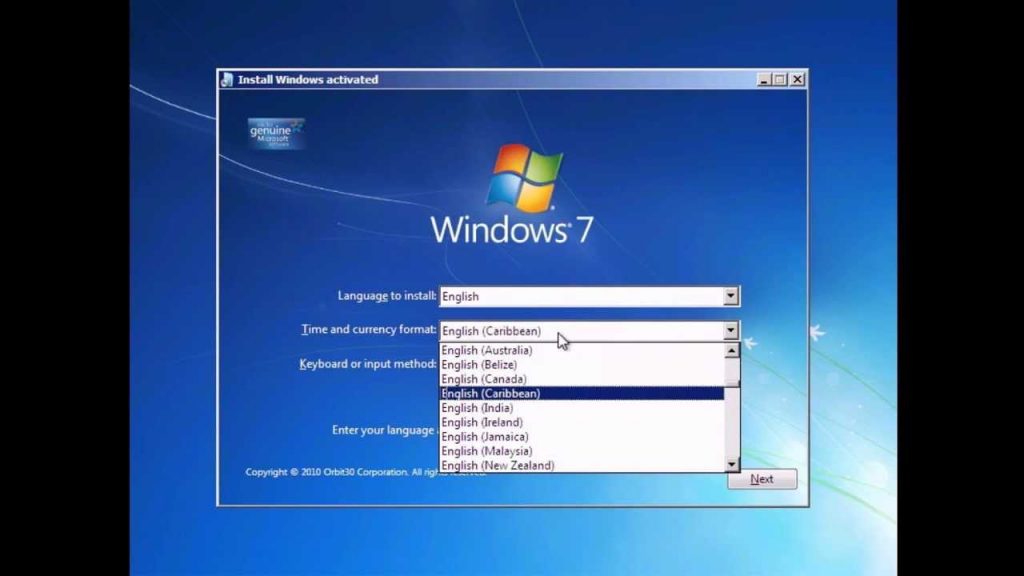The image size is (1024, 576).
Task: Expand the Language to install dropdown arrow
Action: point(731,296)
